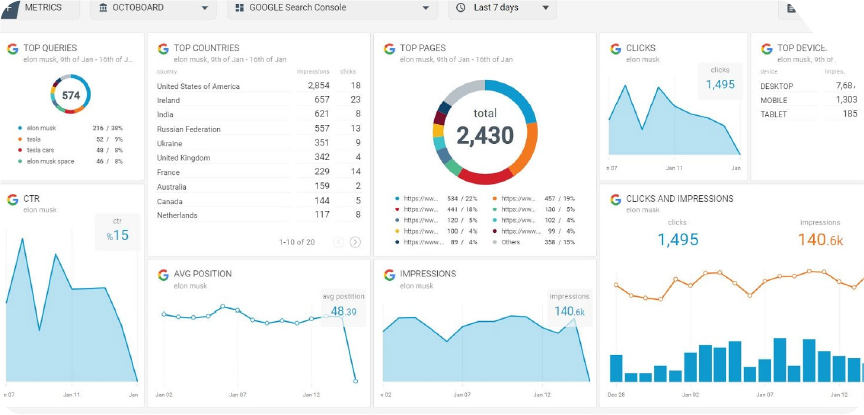Click the green dot beside elon musk space
Viewport: 864px width, 415px height.
pyautogui.click(x=20, y=161)
